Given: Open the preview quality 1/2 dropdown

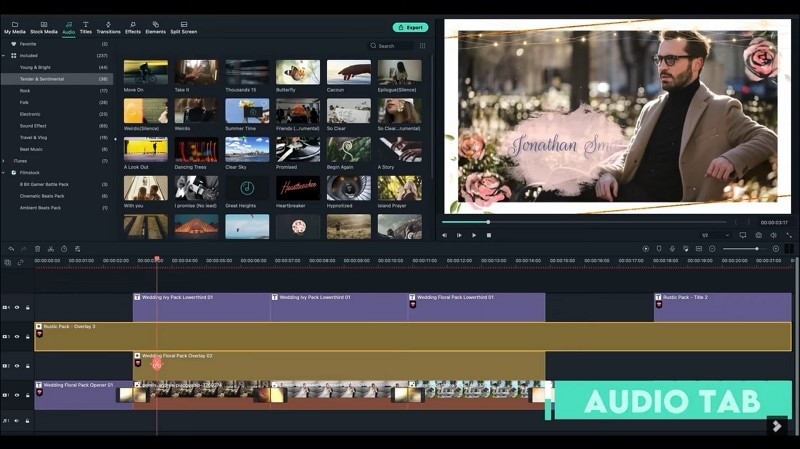Looking at the screenshot, I should (715, 235).
